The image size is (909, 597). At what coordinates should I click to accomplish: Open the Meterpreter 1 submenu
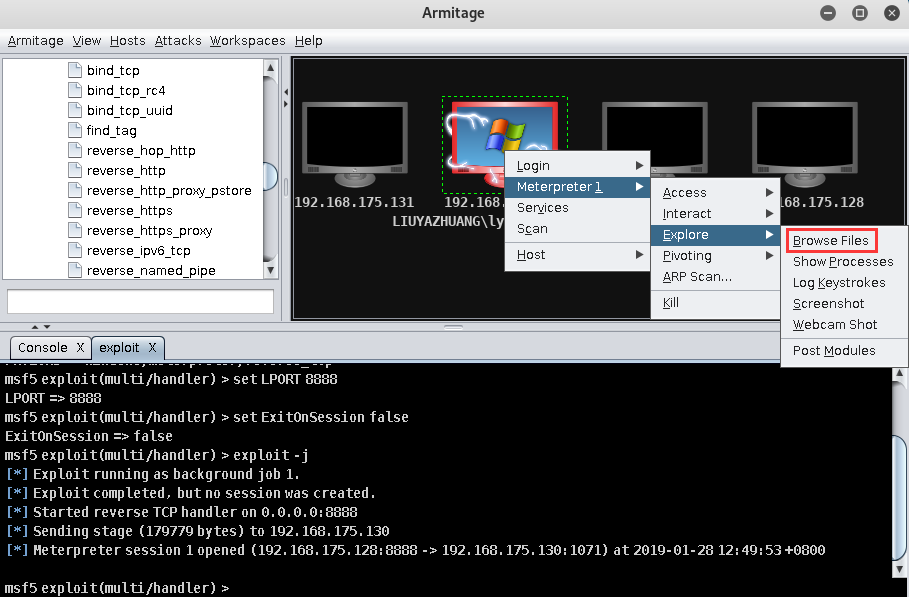(x=577, y=187)
